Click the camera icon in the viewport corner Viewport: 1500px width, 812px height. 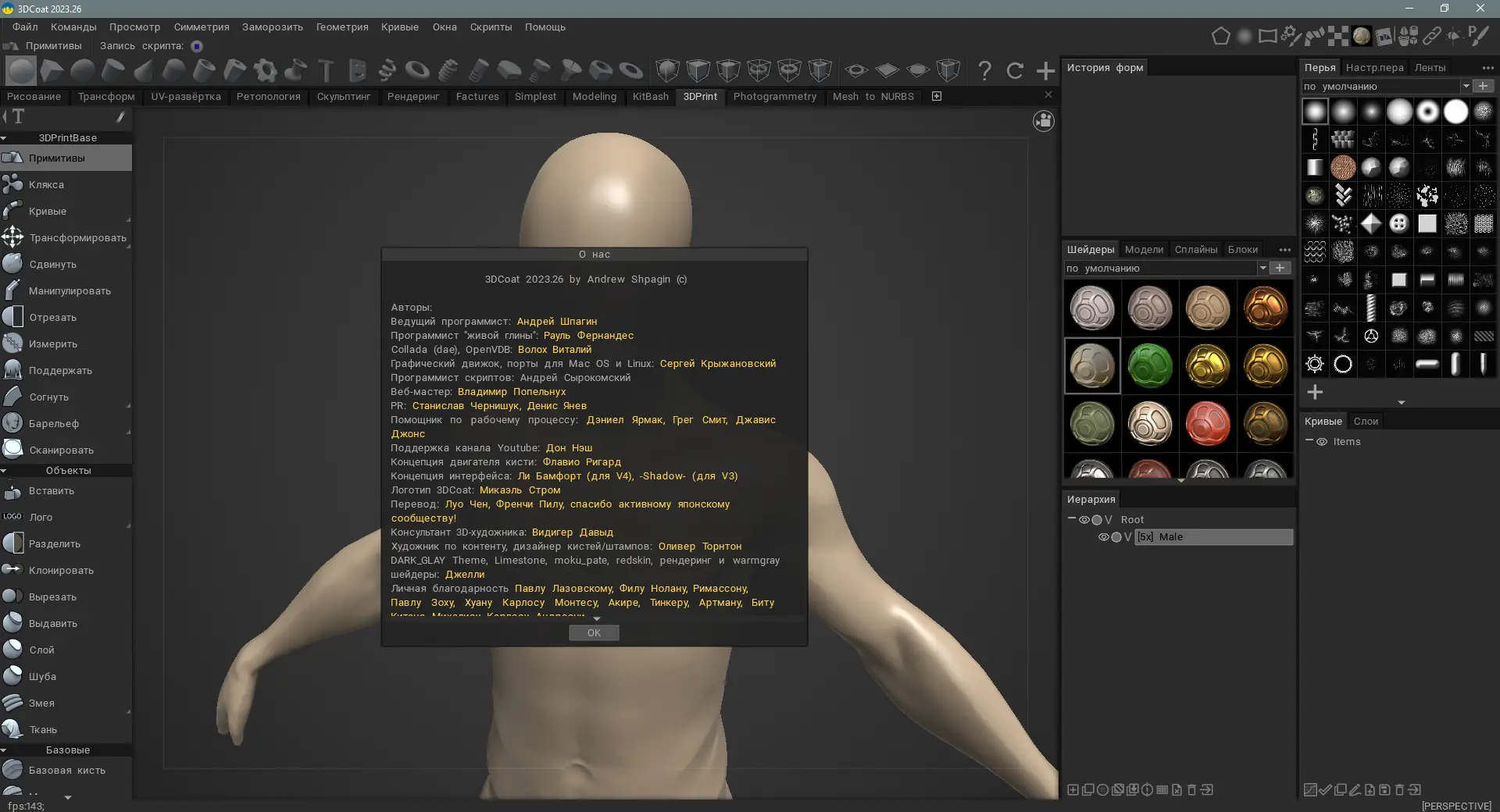(x=1044, y=121)
